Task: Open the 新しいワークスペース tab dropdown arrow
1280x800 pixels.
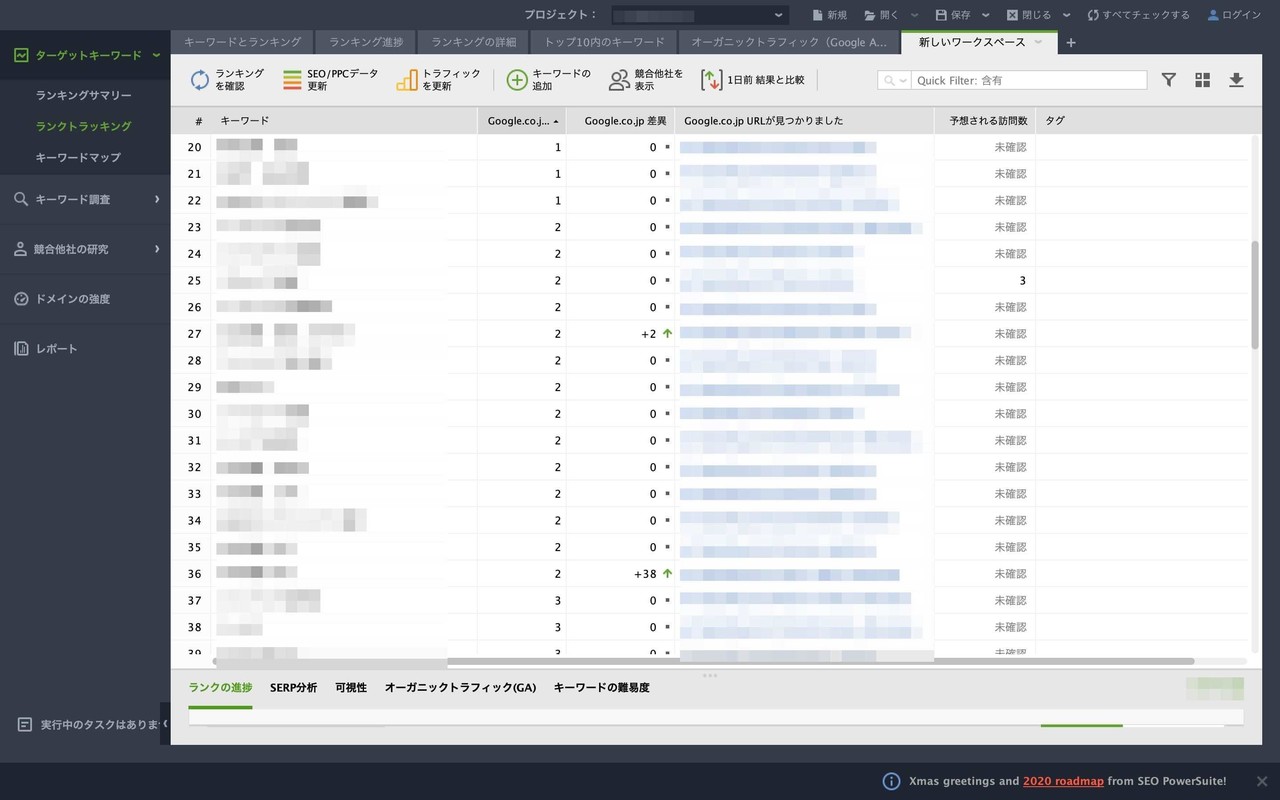Action: coord(1038,42)
